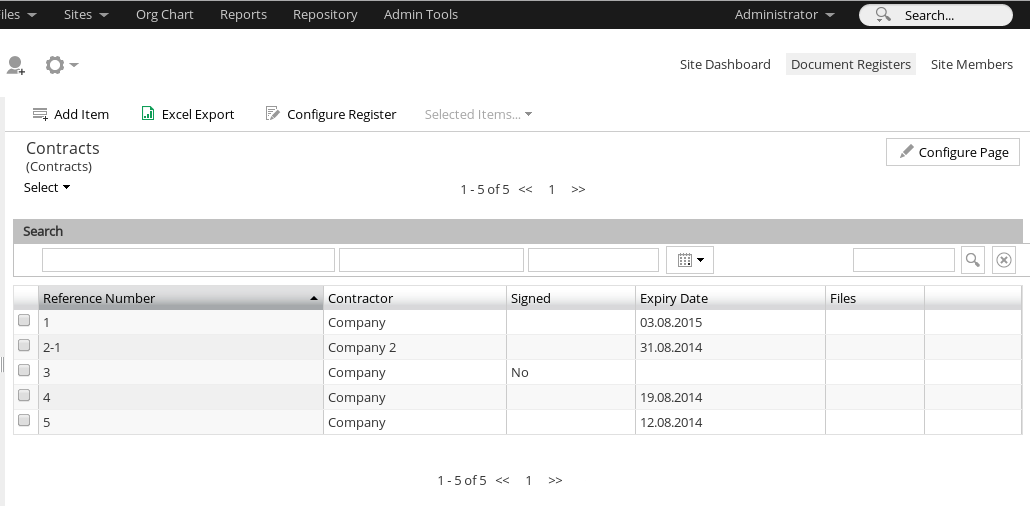Select the checkbox for reference number 5
This screenshot has height=506, width=1030.
coord(24,421)
